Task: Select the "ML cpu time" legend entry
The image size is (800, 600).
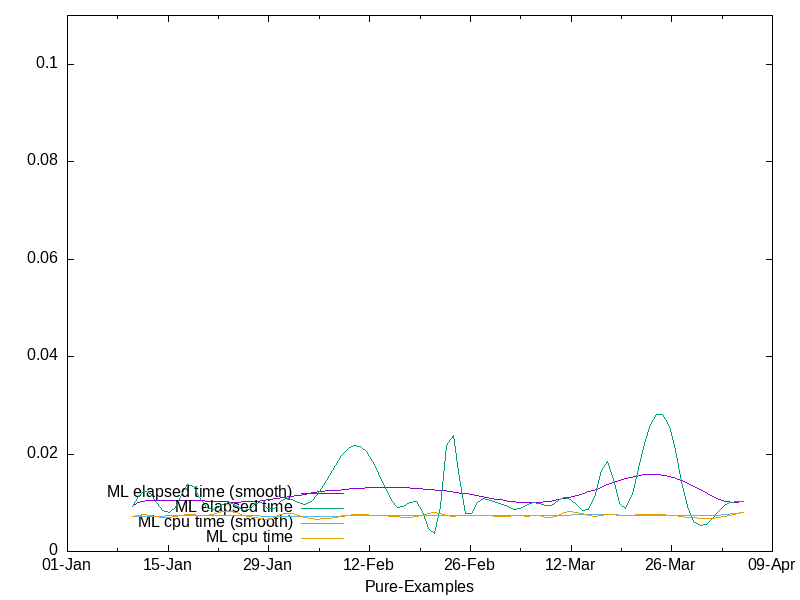Action: (249, 537)
